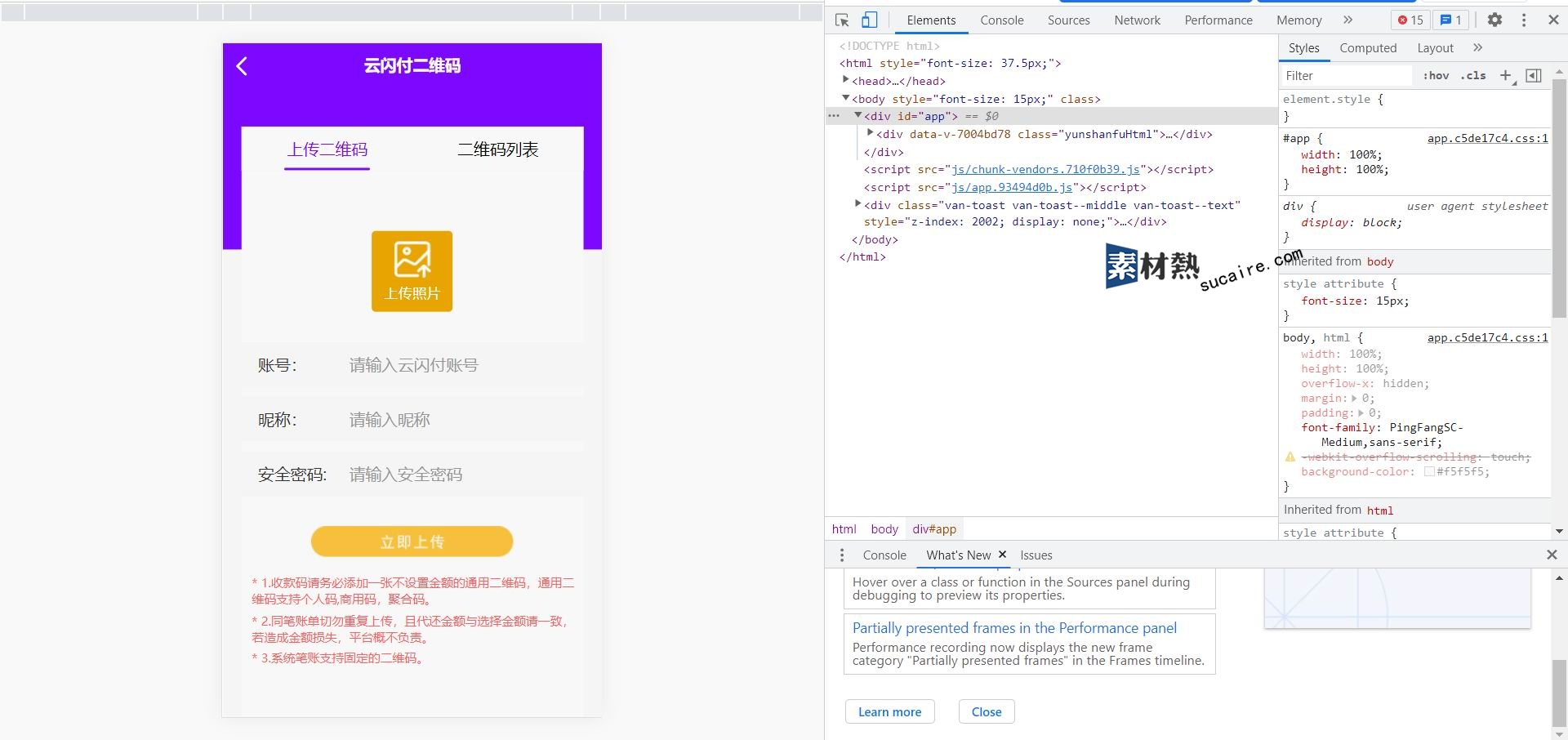Select the closing </html> tag line

862,256
